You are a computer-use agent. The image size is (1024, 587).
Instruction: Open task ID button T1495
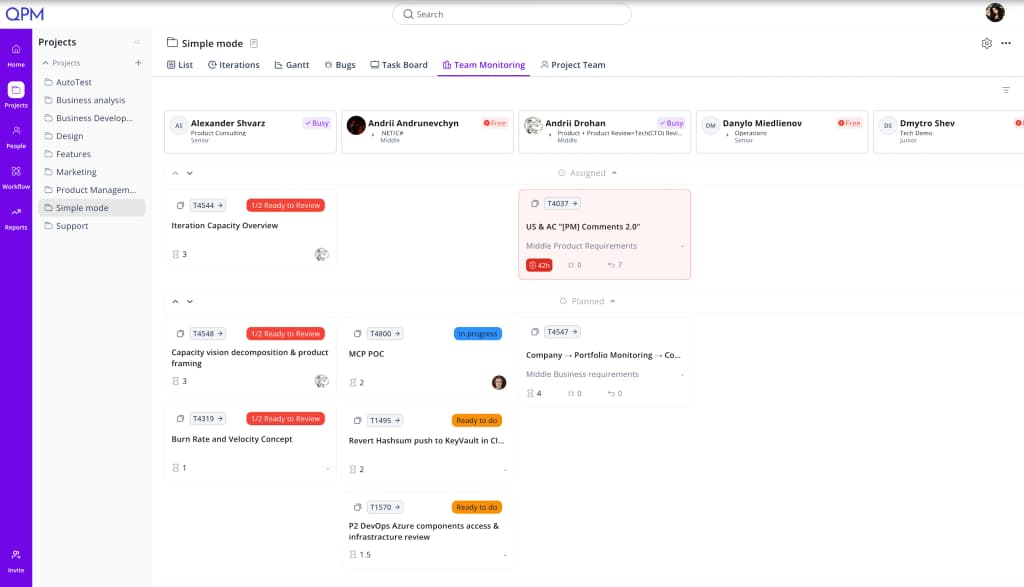coord(385,420)
